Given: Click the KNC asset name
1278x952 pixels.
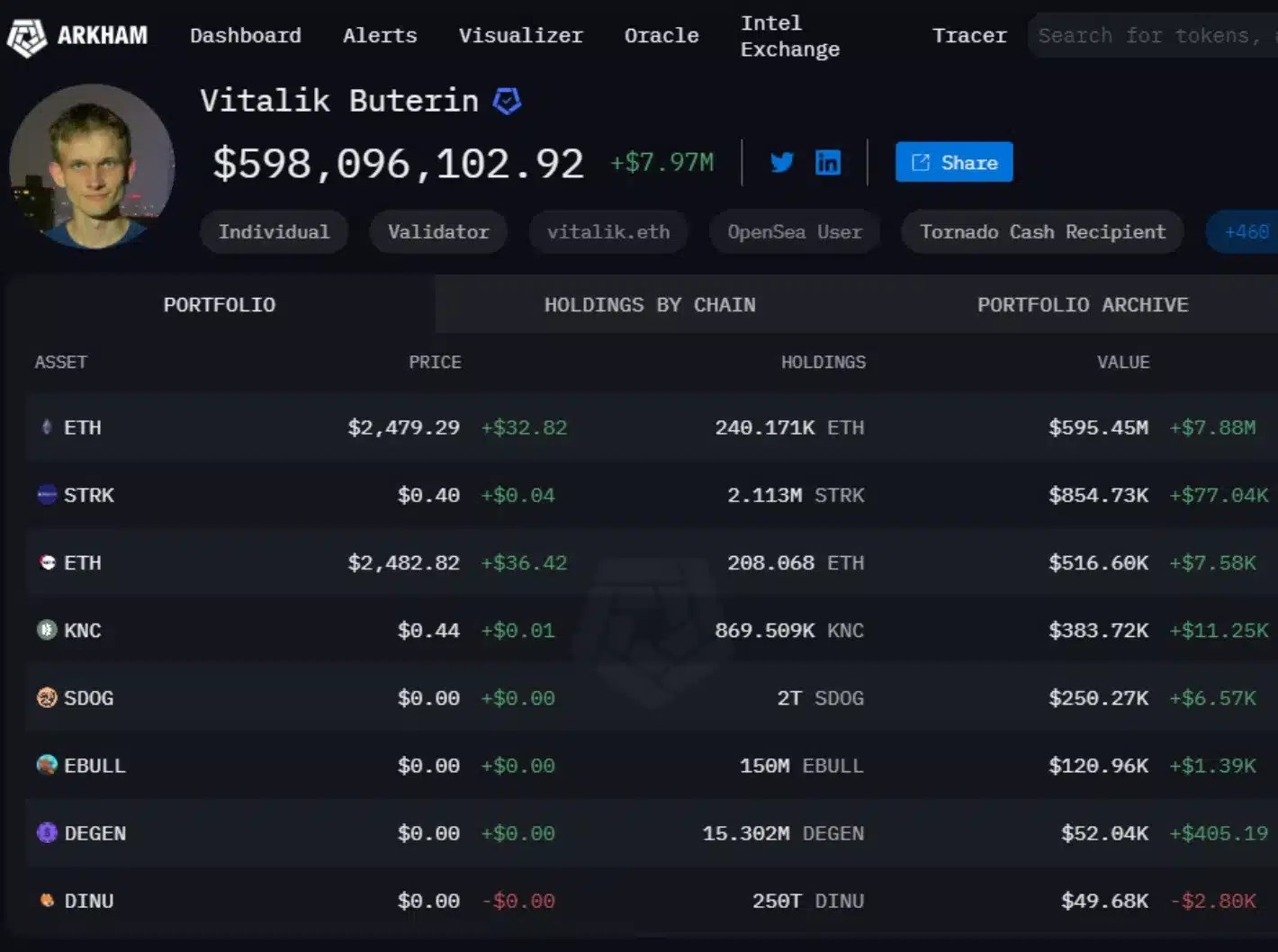Looking at the screenshot, I should (x=83, y=630).
